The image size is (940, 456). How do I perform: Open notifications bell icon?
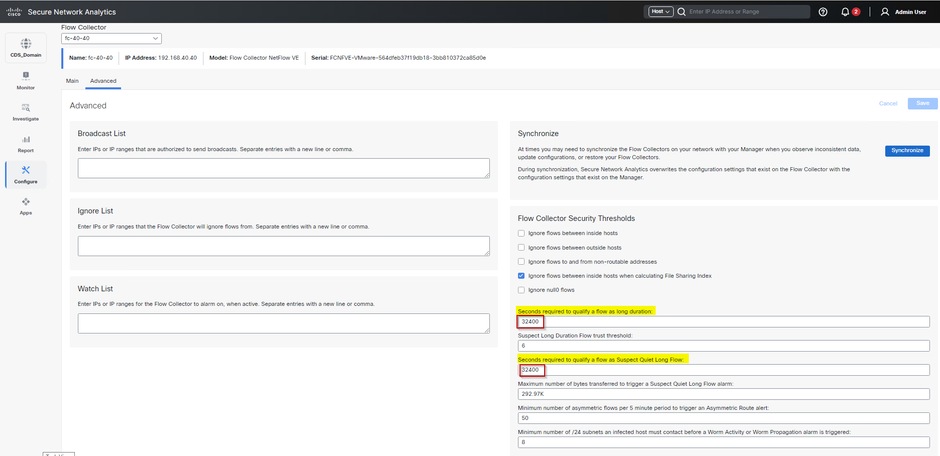[845, 12]
